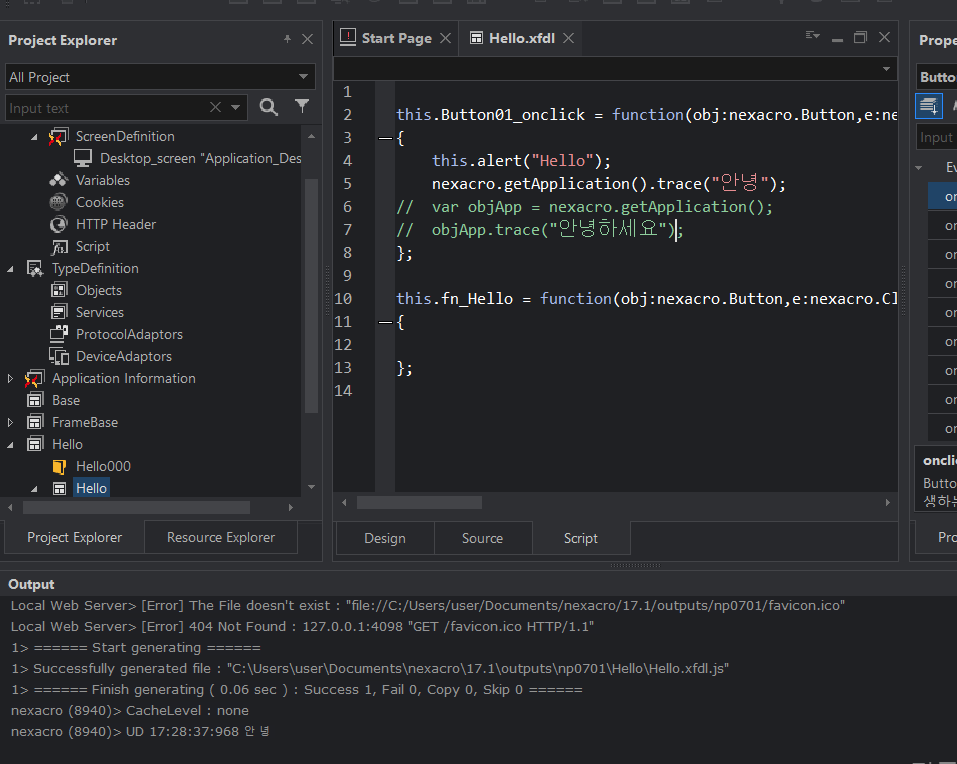Select the HTTP Header icon
957x764 pixels.
pos(59,224)
